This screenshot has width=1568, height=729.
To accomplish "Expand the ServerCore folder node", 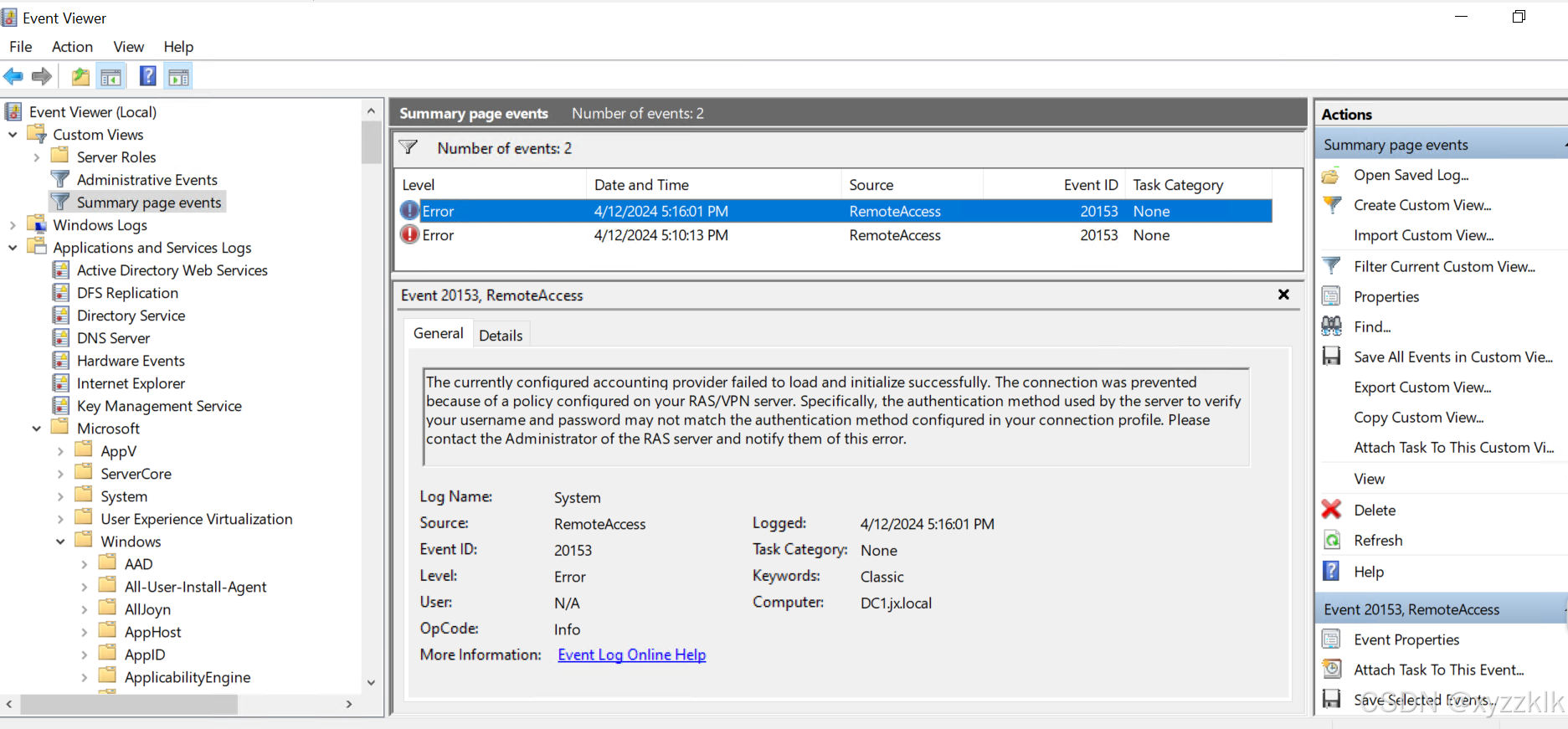I will (x=60, y=473).
